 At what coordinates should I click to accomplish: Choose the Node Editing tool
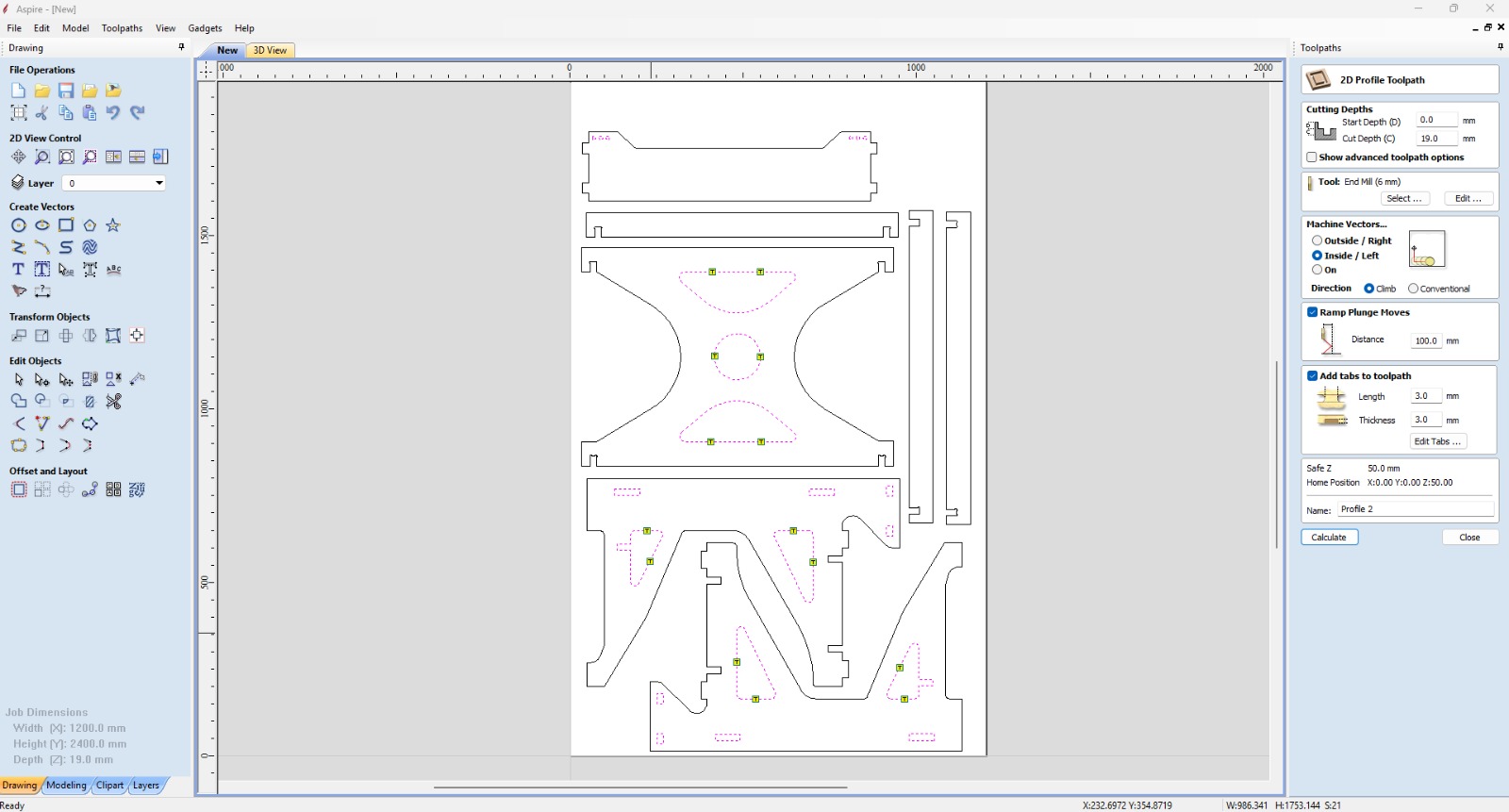tap(42, 379)
